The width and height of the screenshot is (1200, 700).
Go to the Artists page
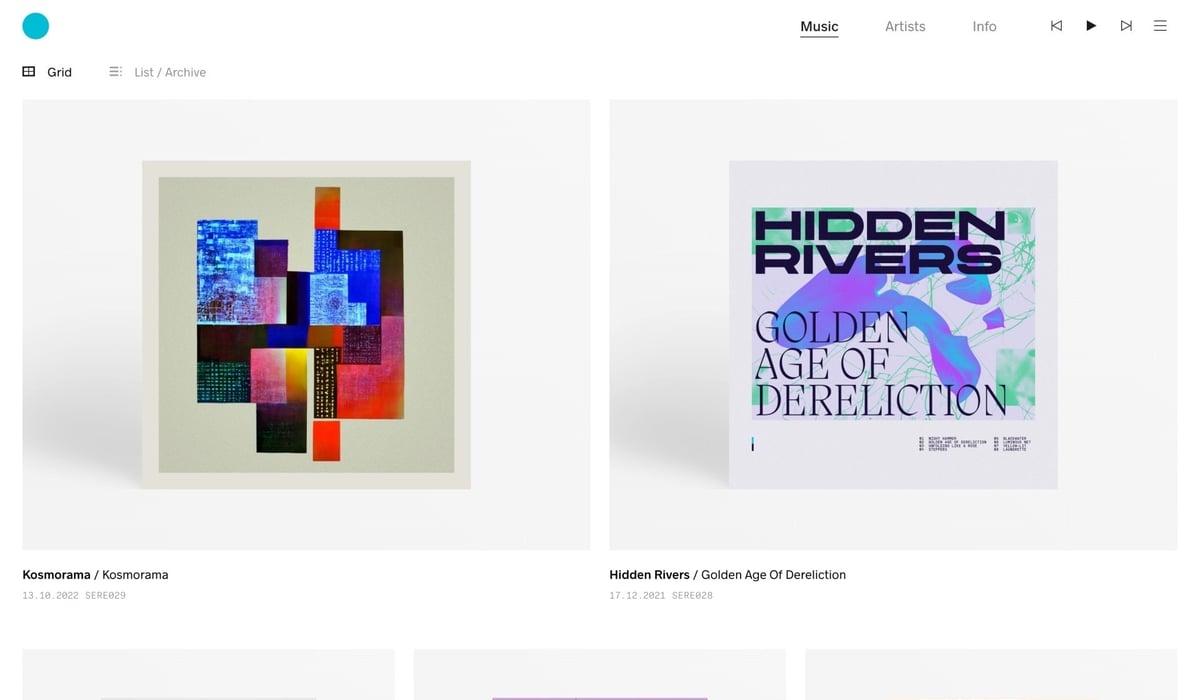coord(905,27)
